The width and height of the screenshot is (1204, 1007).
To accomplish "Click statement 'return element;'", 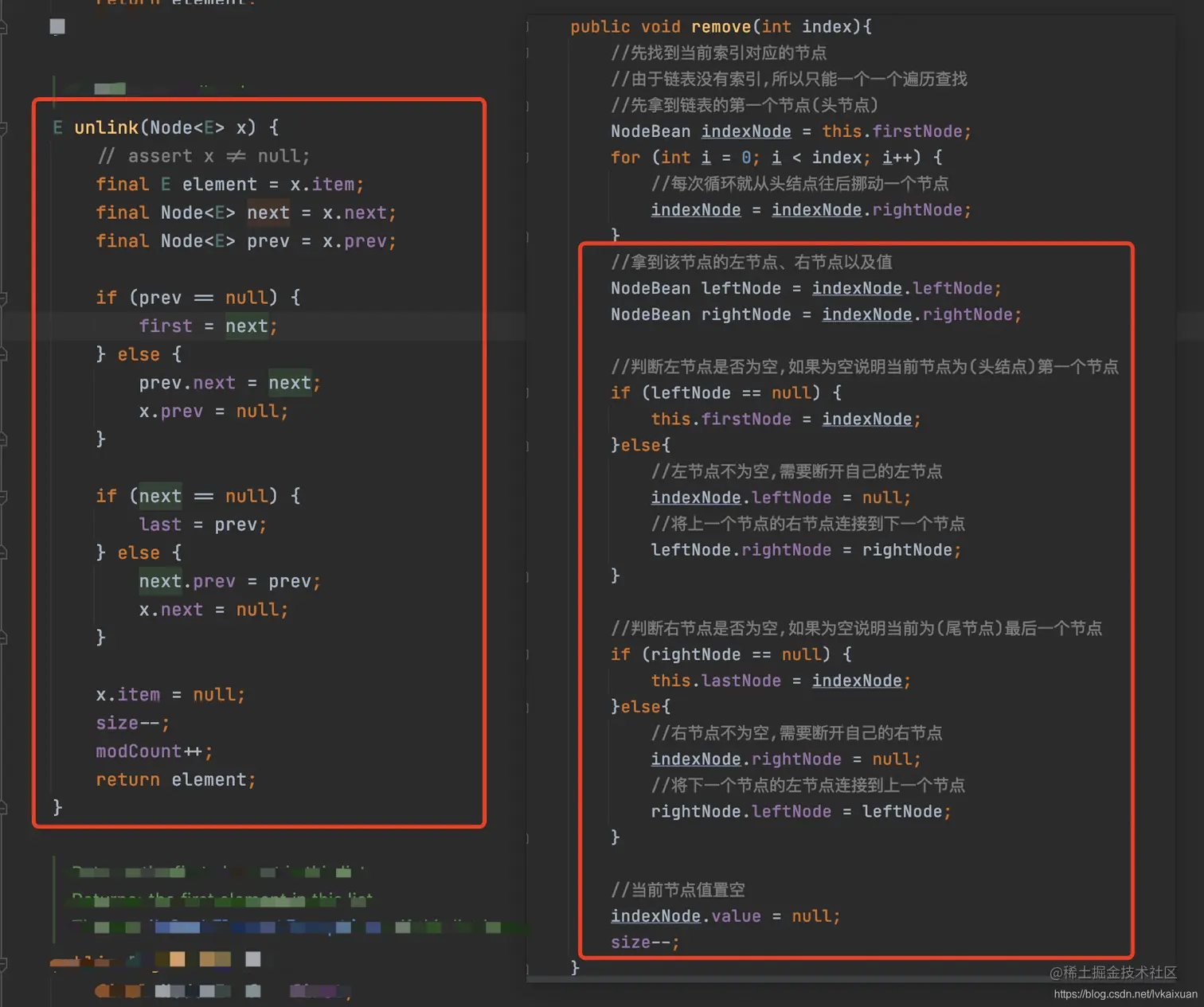I will coord(176,780).
